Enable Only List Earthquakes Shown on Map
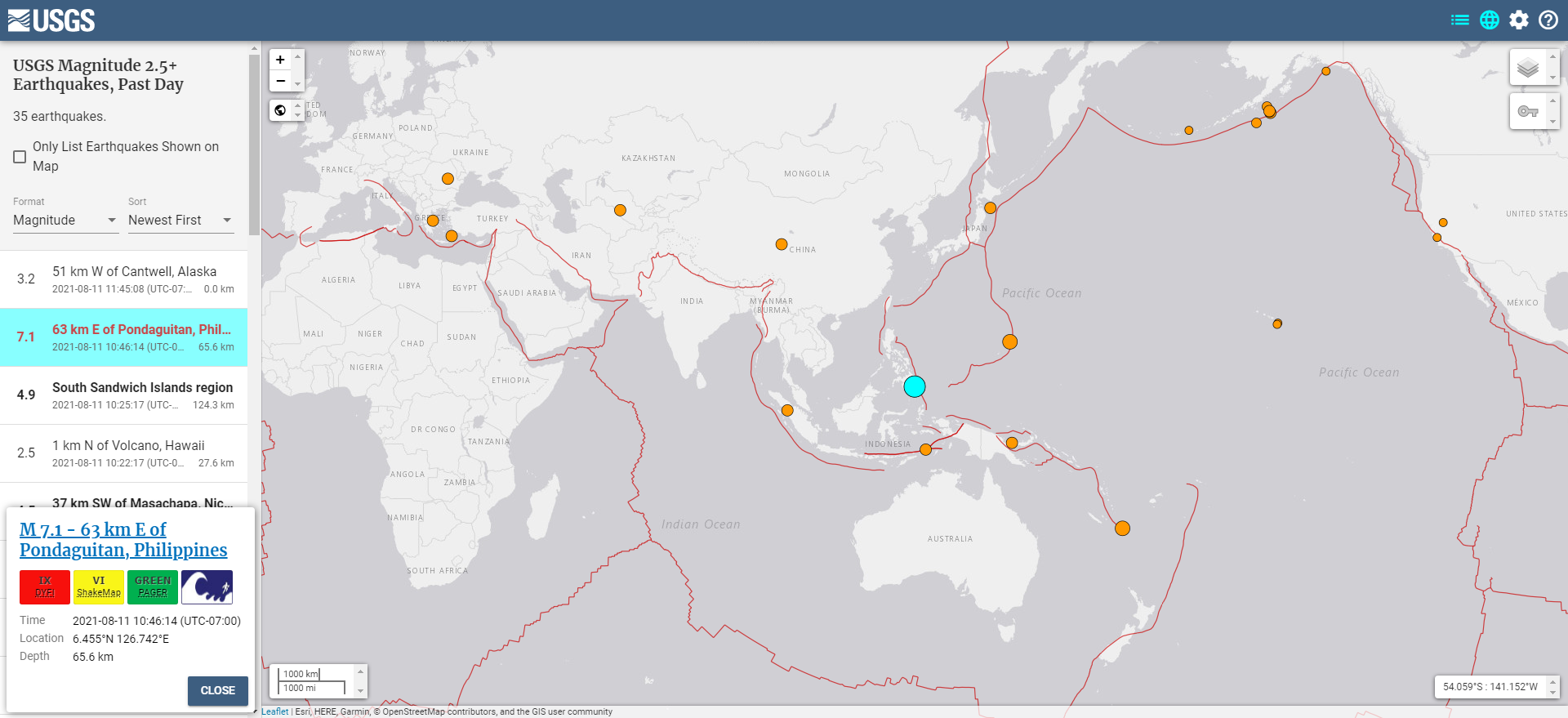This screenshot has height=718, width=1568. tap(20, 157)
